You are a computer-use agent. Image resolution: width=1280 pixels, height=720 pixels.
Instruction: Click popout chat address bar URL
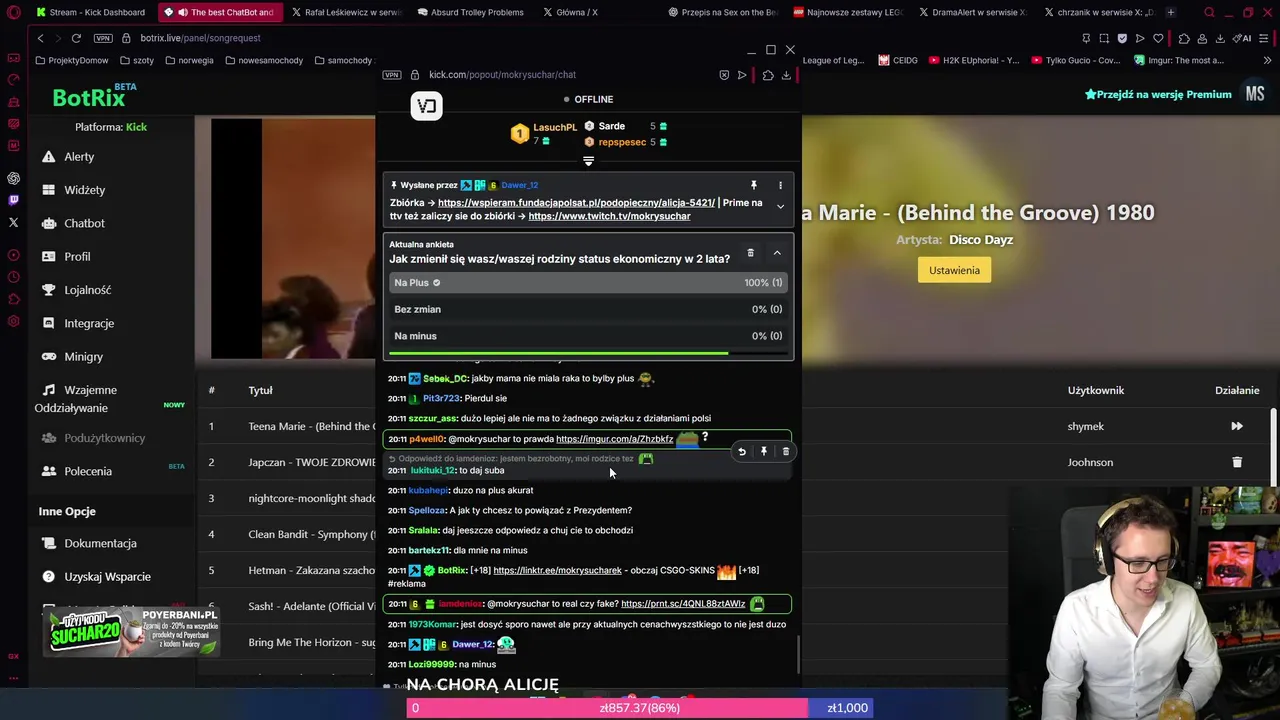[x=502, y=75]
